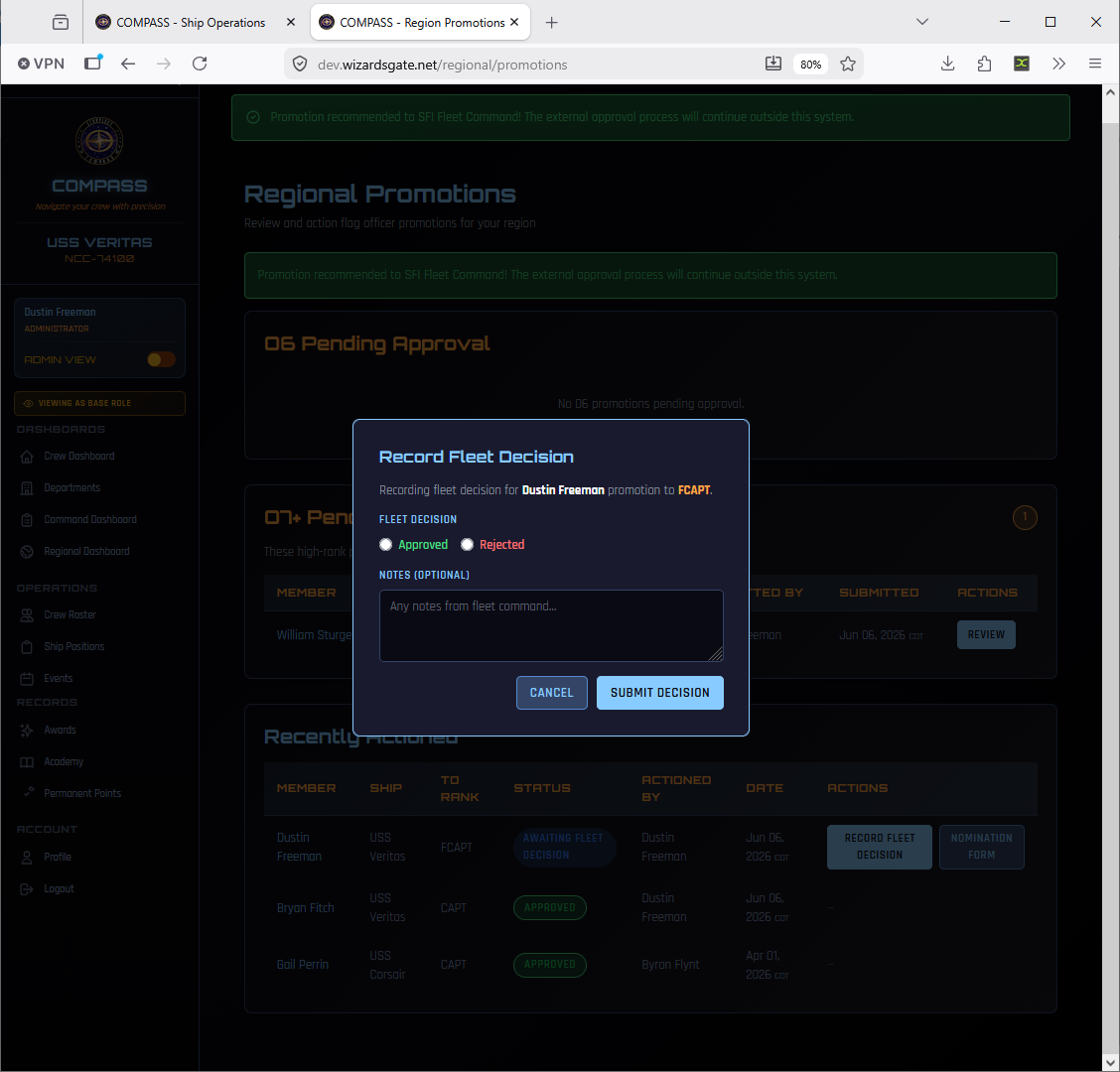Viewport: 1120px width, 1072px height.
Task: Click Review for William Sturgeon's promotion
Action: (x=986, y=635)
